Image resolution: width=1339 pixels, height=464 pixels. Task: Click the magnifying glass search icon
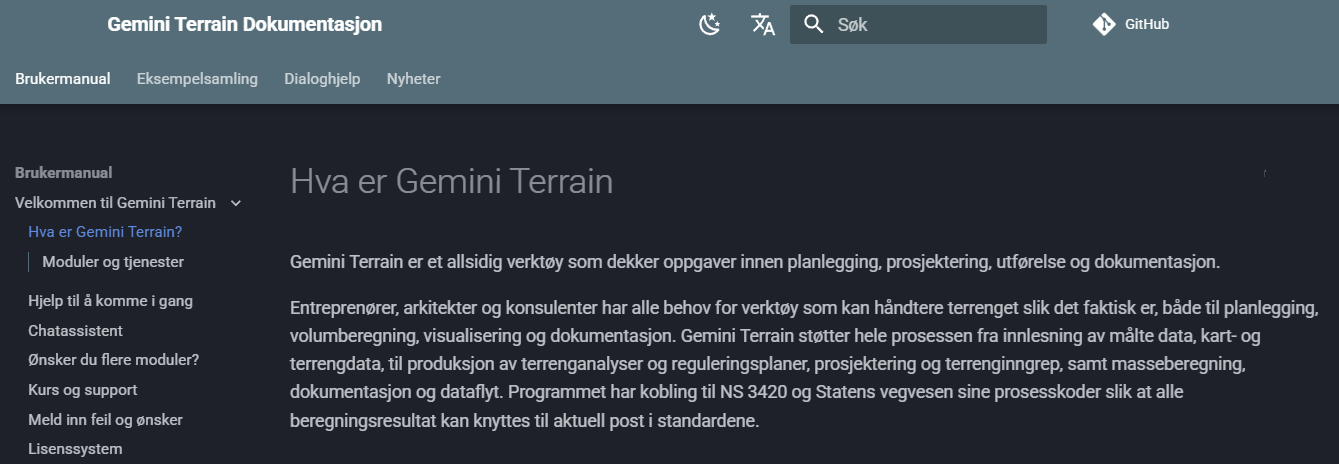(814, 25)
